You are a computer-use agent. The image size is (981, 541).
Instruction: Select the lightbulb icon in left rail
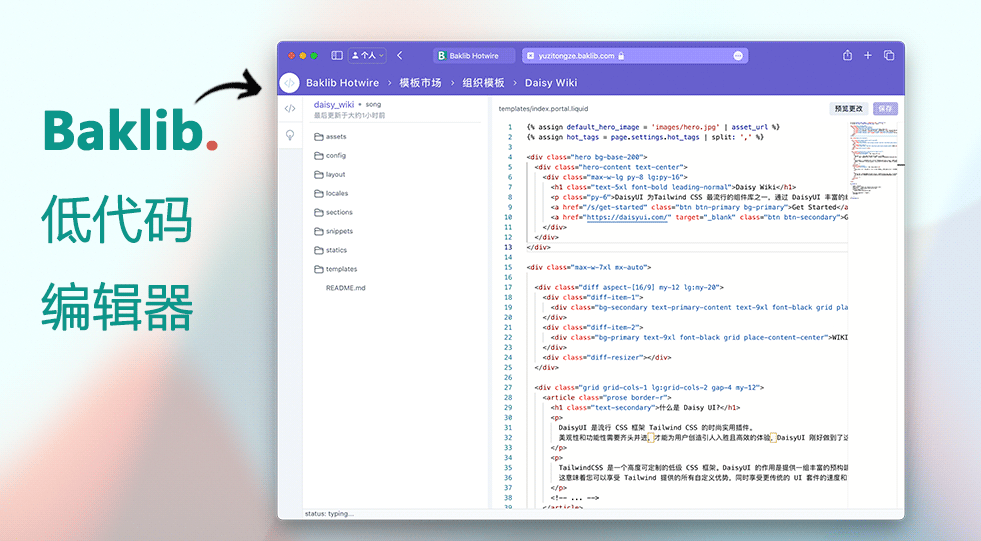[x=290, y=134]
